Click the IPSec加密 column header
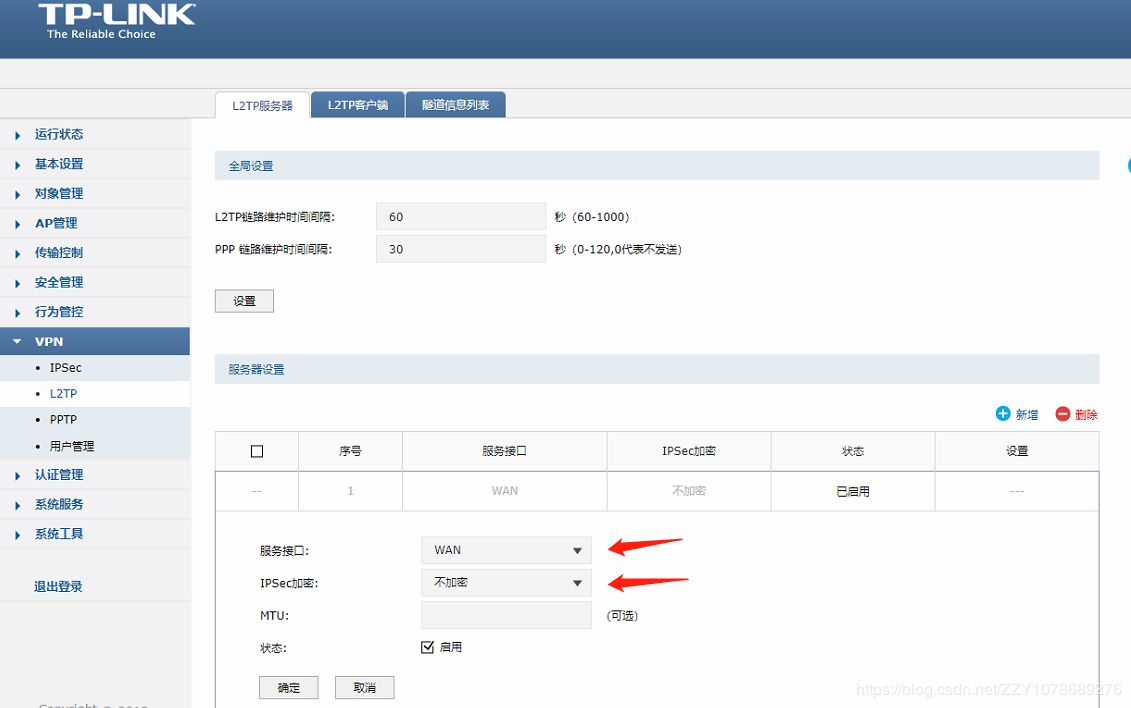Screen dimensions: 1131x708 [689, 451]
